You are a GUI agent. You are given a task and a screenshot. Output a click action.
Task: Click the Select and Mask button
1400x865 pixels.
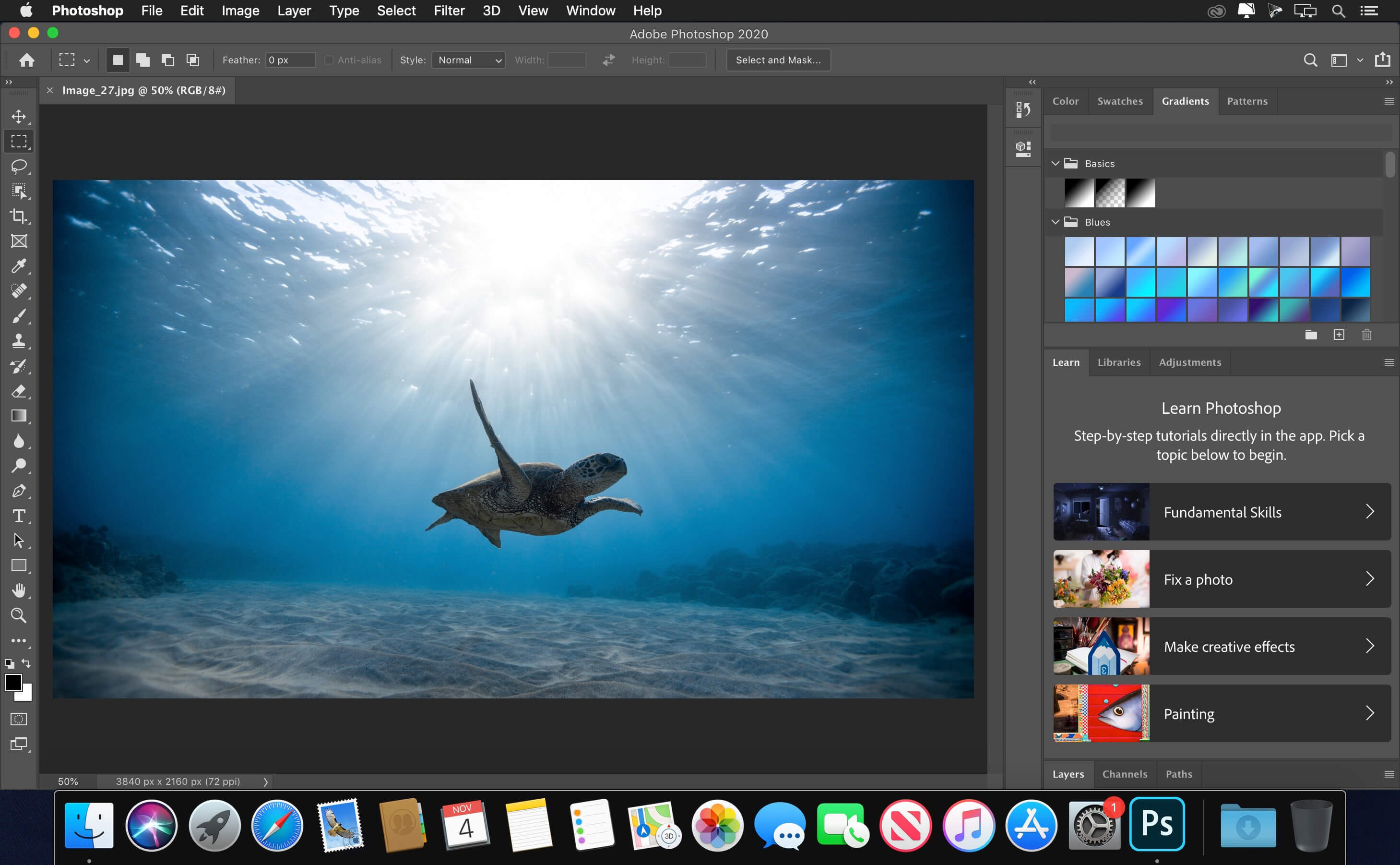(779, 59)
